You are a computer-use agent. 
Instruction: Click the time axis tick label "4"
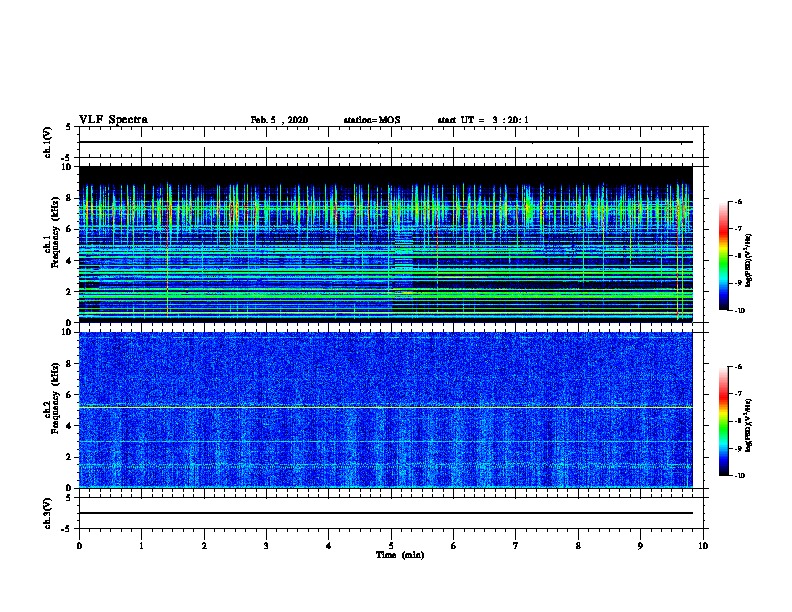click(329, 546)
